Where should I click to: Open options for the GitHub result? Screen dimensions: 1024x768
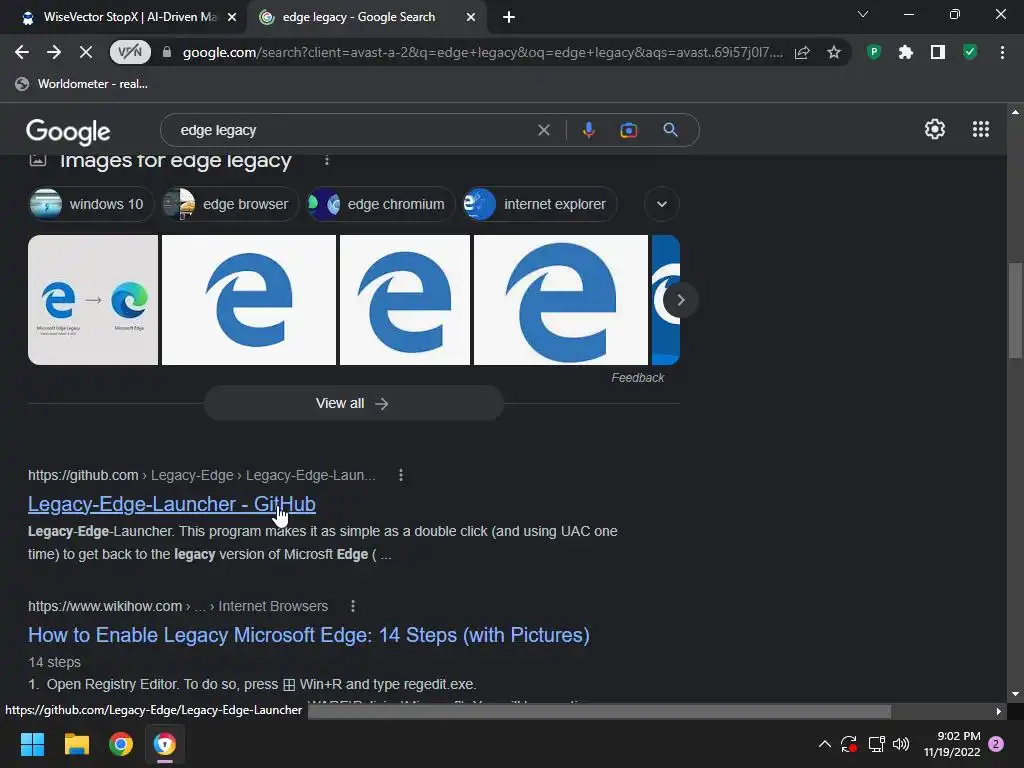(x=401, y=475)
